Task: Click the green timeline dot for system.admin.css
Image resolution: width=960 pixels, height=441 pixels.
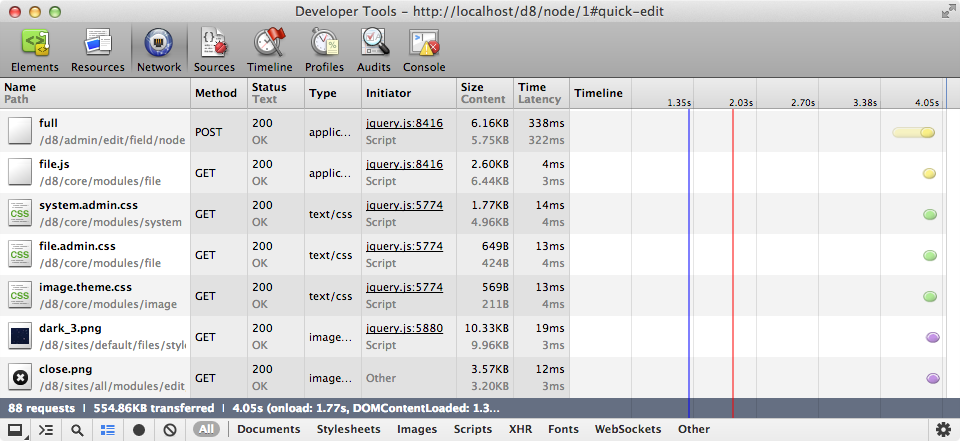Action: (x=930, y=214)
